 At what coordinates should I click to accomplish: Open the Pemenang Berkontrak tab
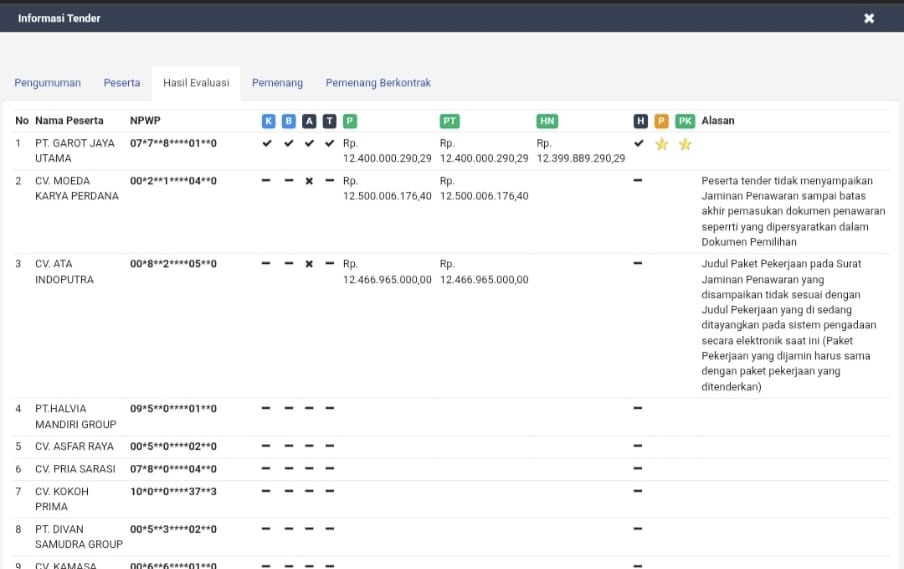pyautogui.click(x=378, y=82)
